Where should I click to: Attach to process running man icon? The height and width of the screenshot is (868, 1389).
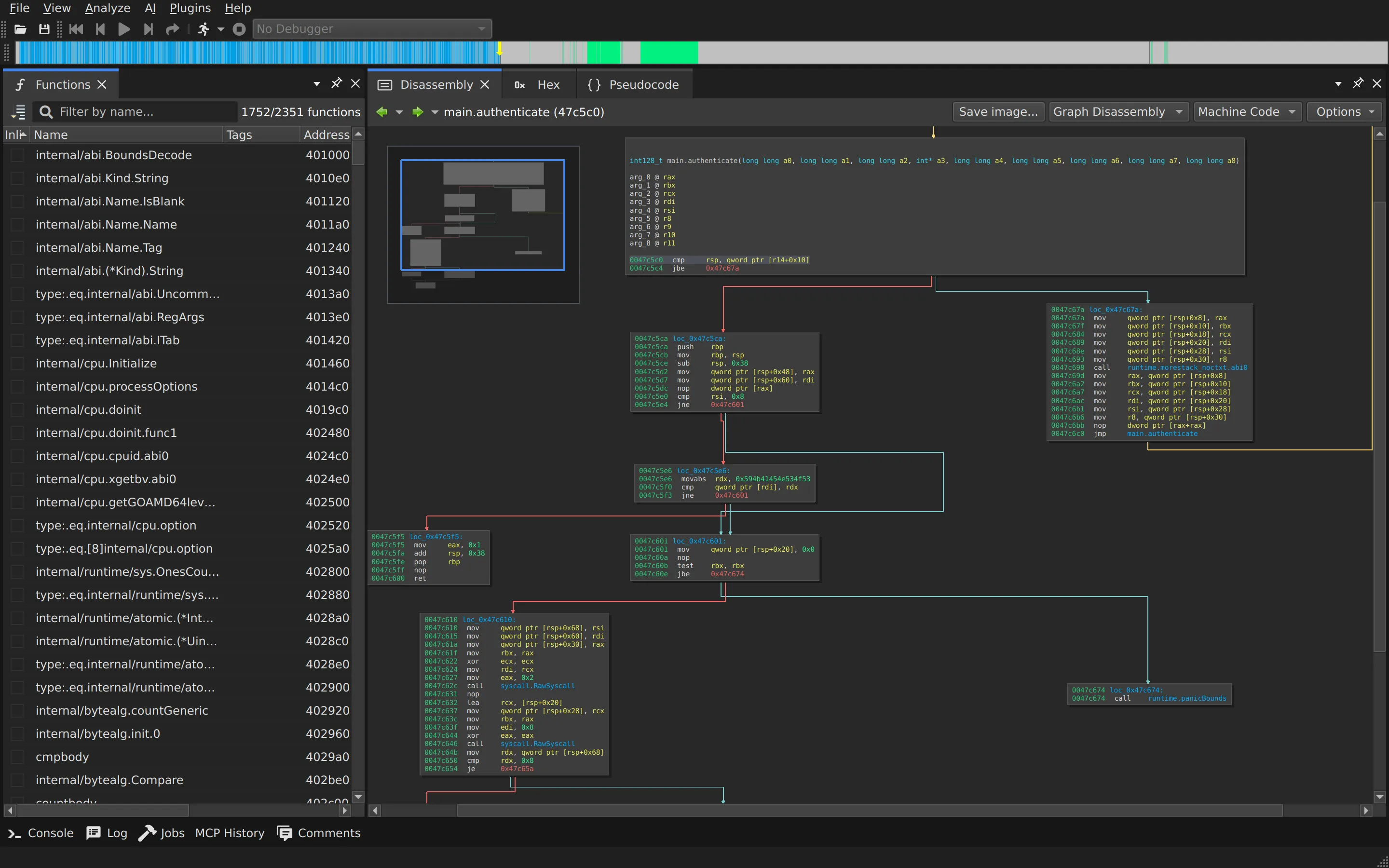[203, 29]
